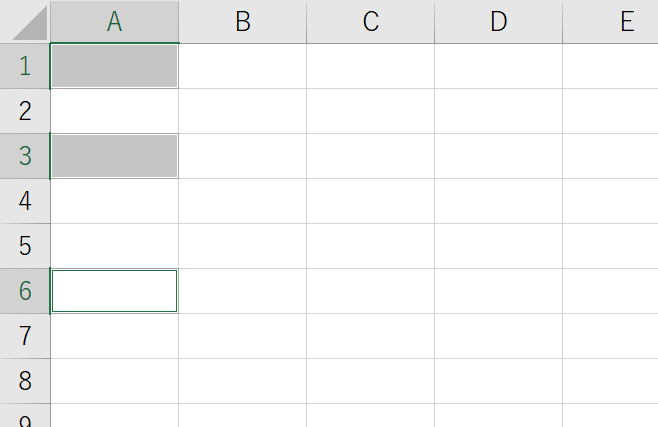Select row 8 header
Viewport: 658px width, 427px height.
[25, 381]
